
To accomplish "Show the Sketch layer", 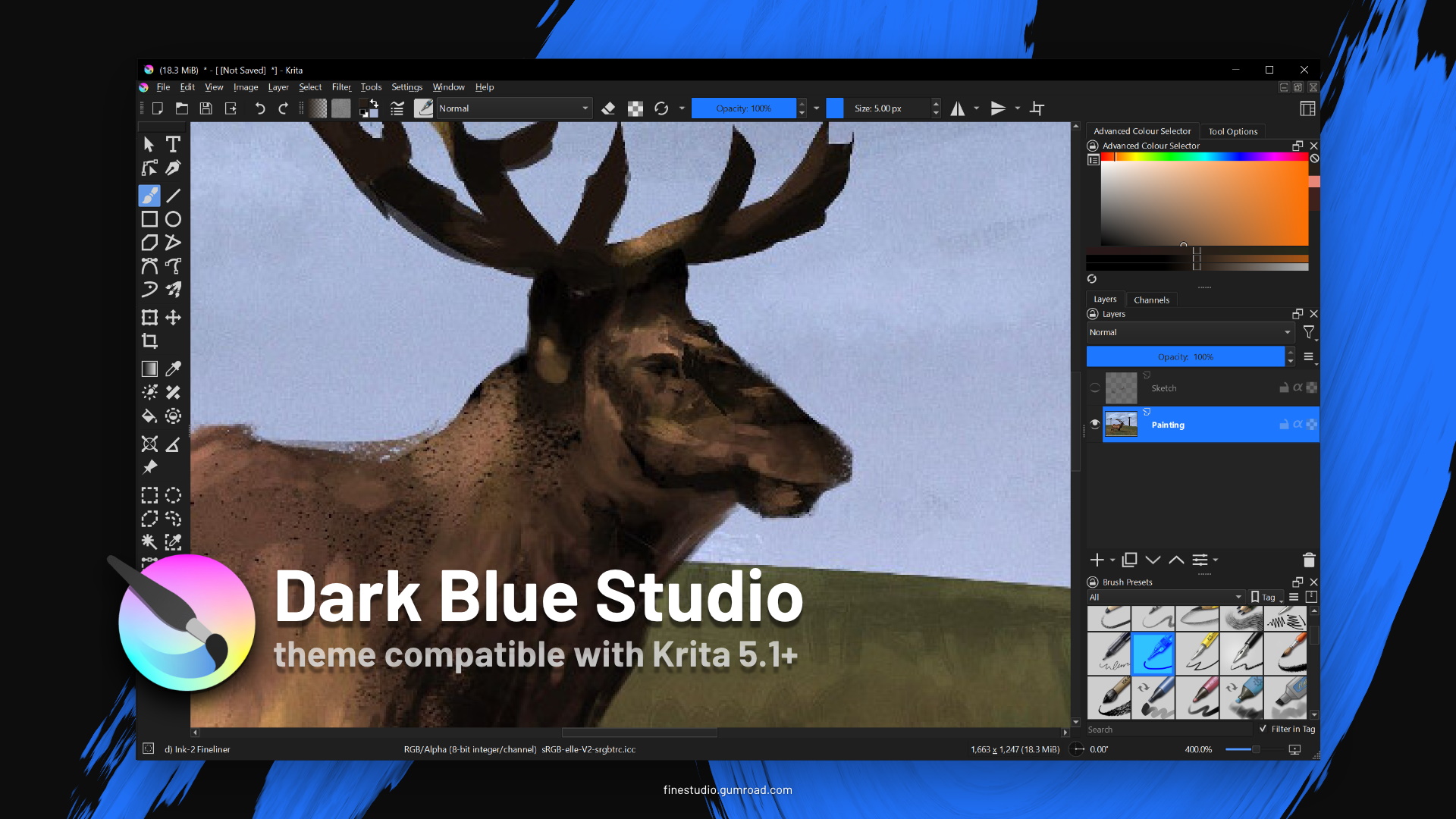I will click(1094, 388).
